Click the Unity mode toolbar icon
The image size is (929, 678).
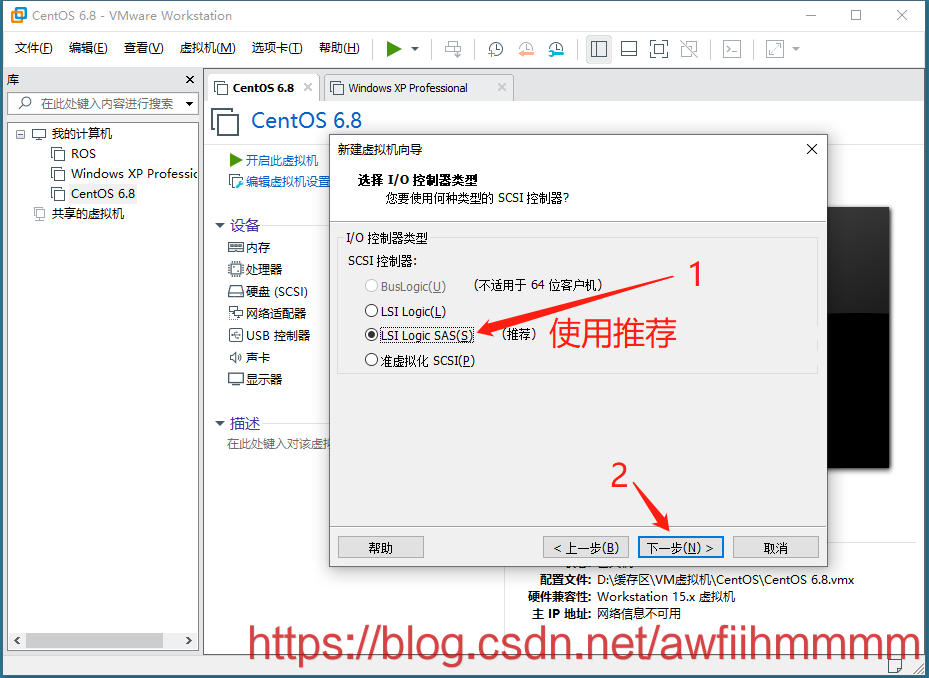689,49
